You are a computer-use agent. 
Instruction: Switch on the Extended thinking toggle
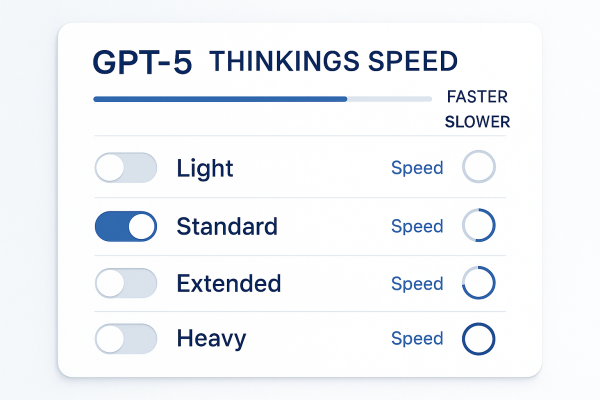(126, 283)
